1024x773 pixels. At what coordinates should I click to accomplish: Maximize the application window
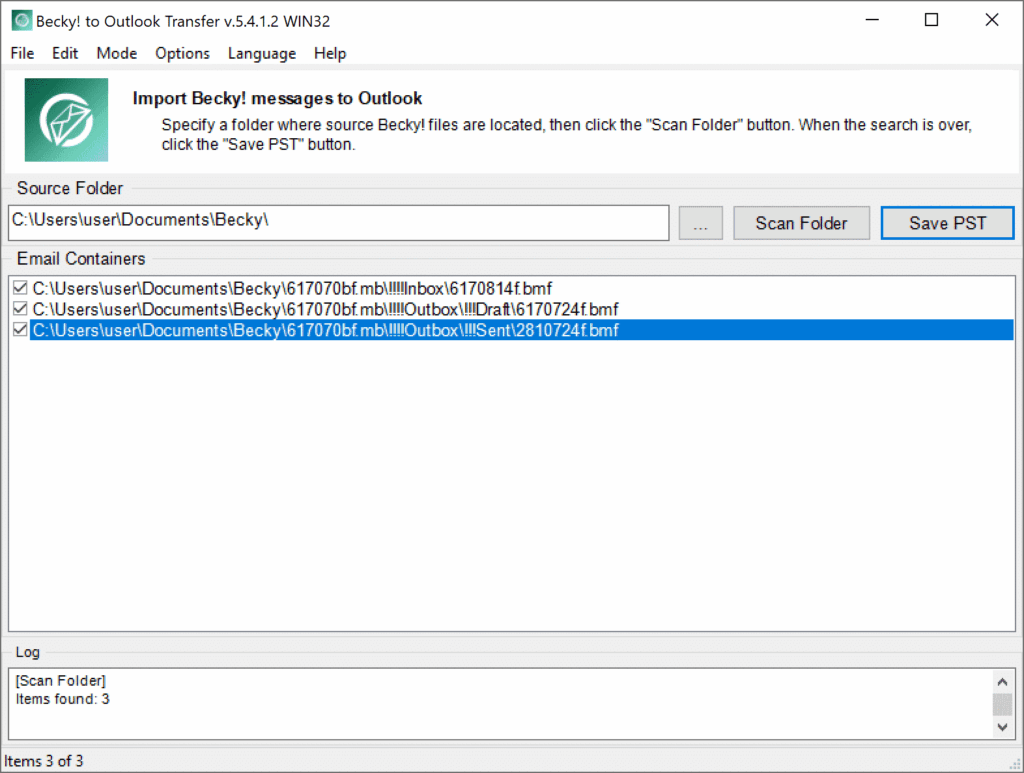point(931,20)
